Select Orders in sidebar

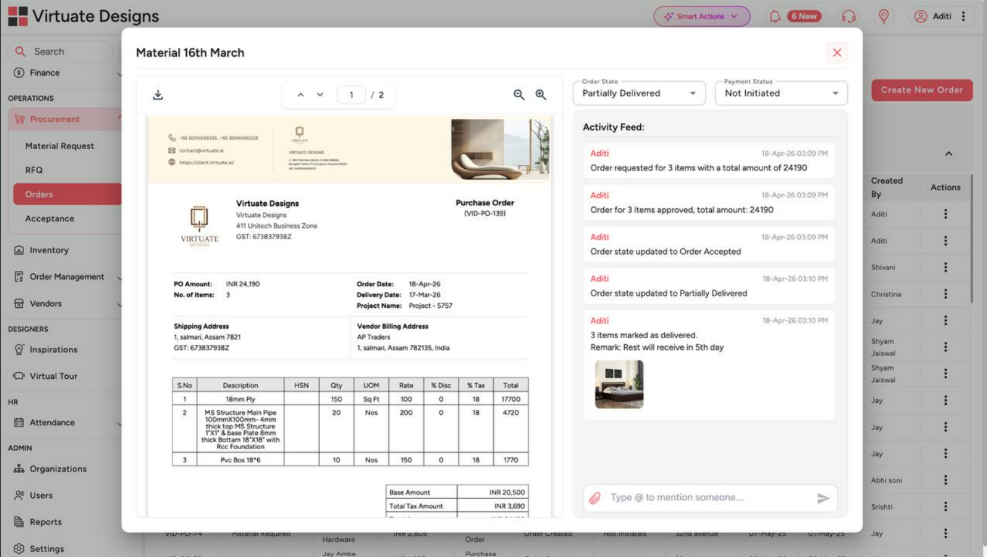click(x=67, y=194)
